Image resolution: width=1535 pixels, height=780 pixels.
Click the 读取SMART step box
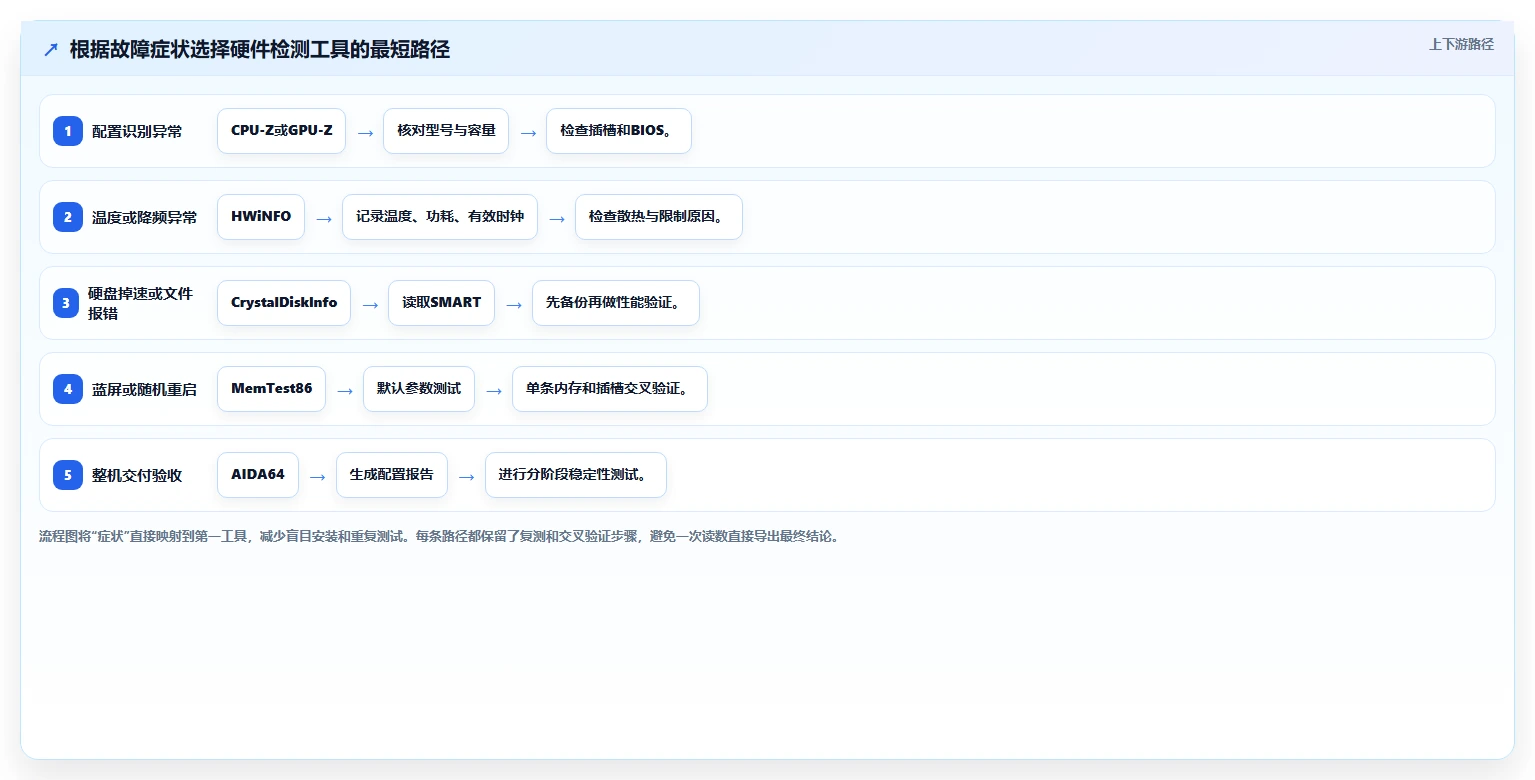pyautogui.click(x=441, y=303)
